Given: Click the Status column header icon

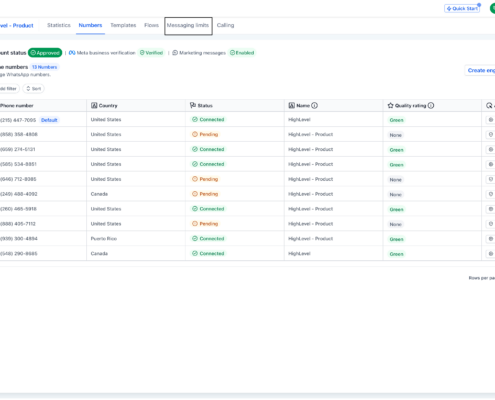Looking at the screenshot, I should (193, 105).
